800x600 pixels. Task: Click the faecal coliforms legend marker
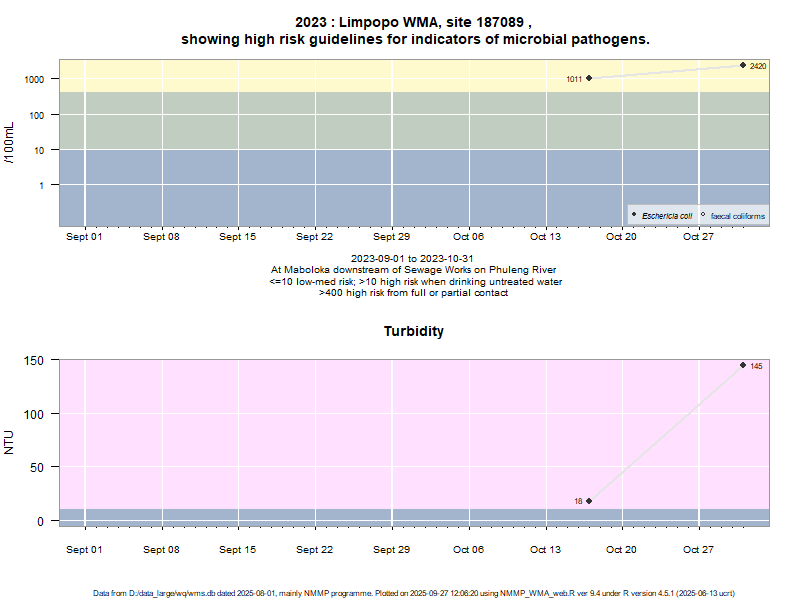703,215
